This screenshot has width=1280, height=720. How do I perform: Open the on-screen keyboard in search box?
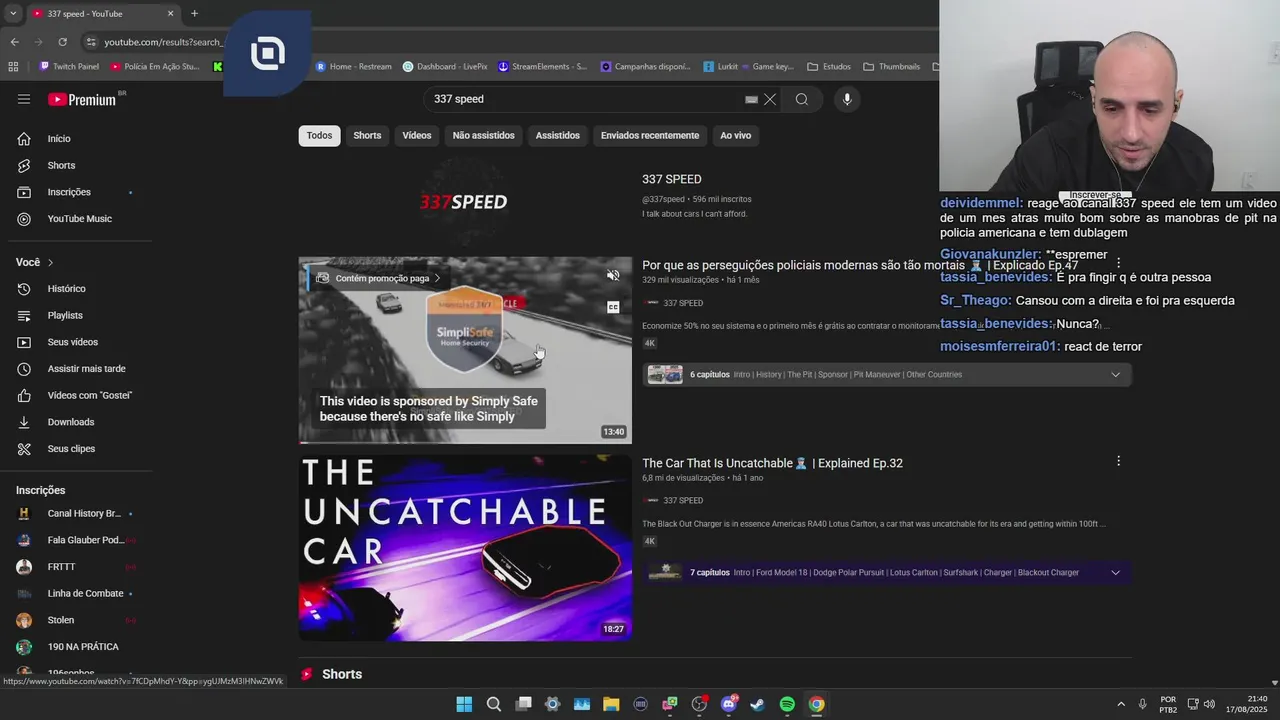(x=751, y=99)
